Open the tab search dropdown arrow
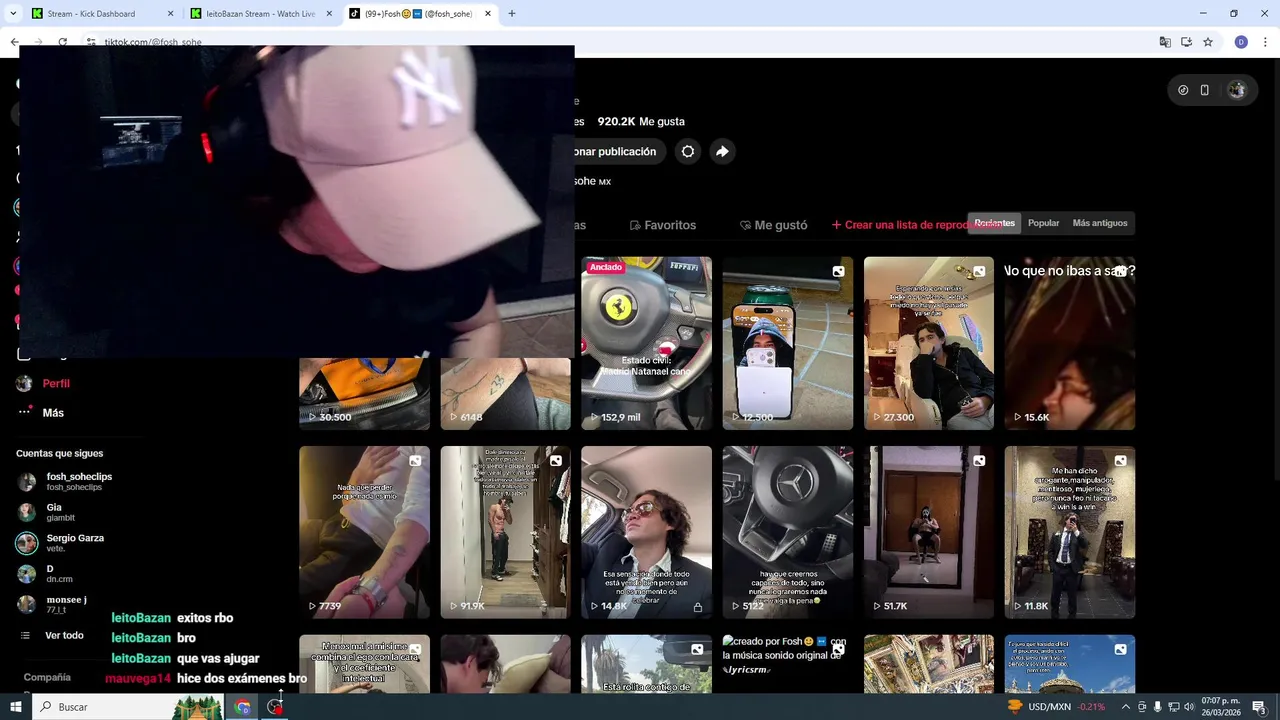This screenshot has width=1280, height=720. [x=13, y=14]
